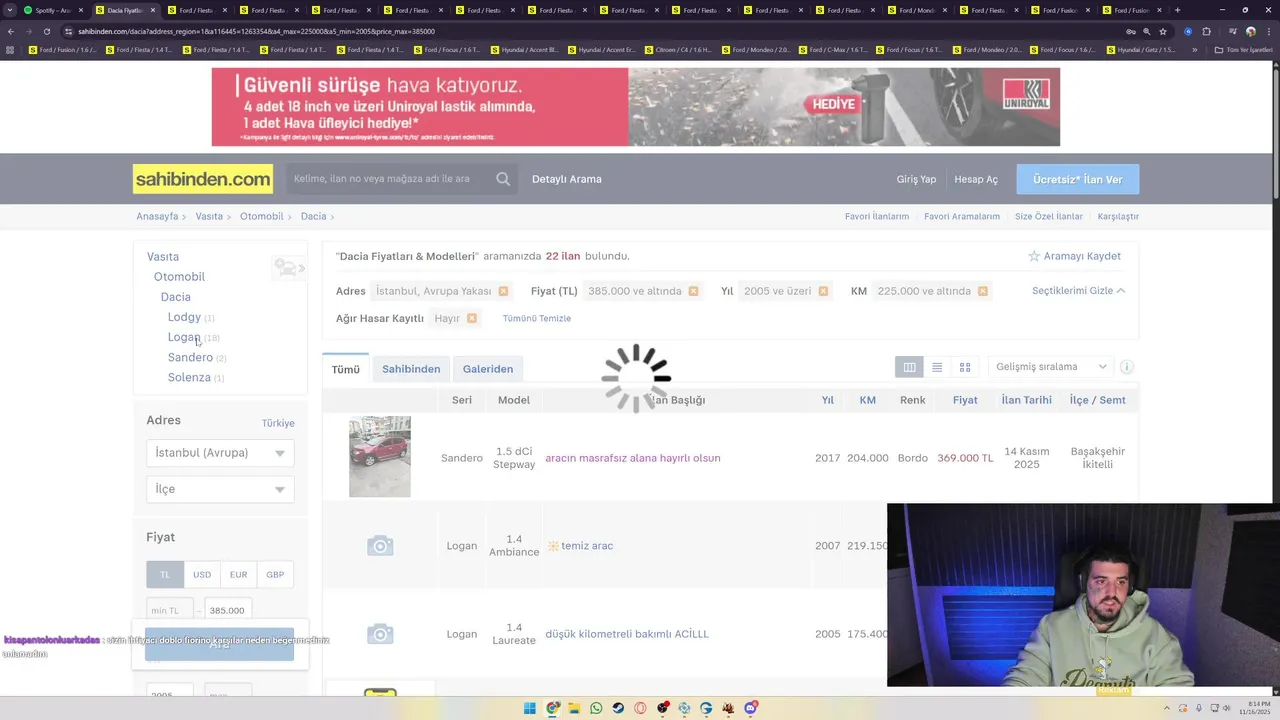Click the max price field showing 385.000
This screenshot has height=720, width=1280.
click(x=228, y=610)
